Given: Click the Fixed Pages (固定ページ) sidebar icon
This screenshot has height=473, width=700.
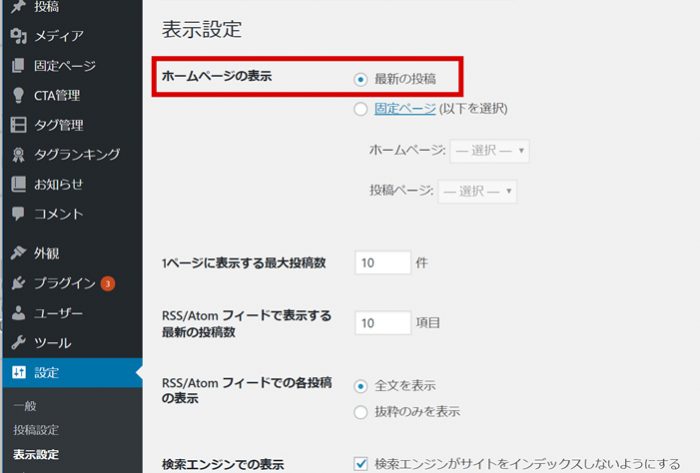Looking at the screenshot, I should (x=17, y=67).
